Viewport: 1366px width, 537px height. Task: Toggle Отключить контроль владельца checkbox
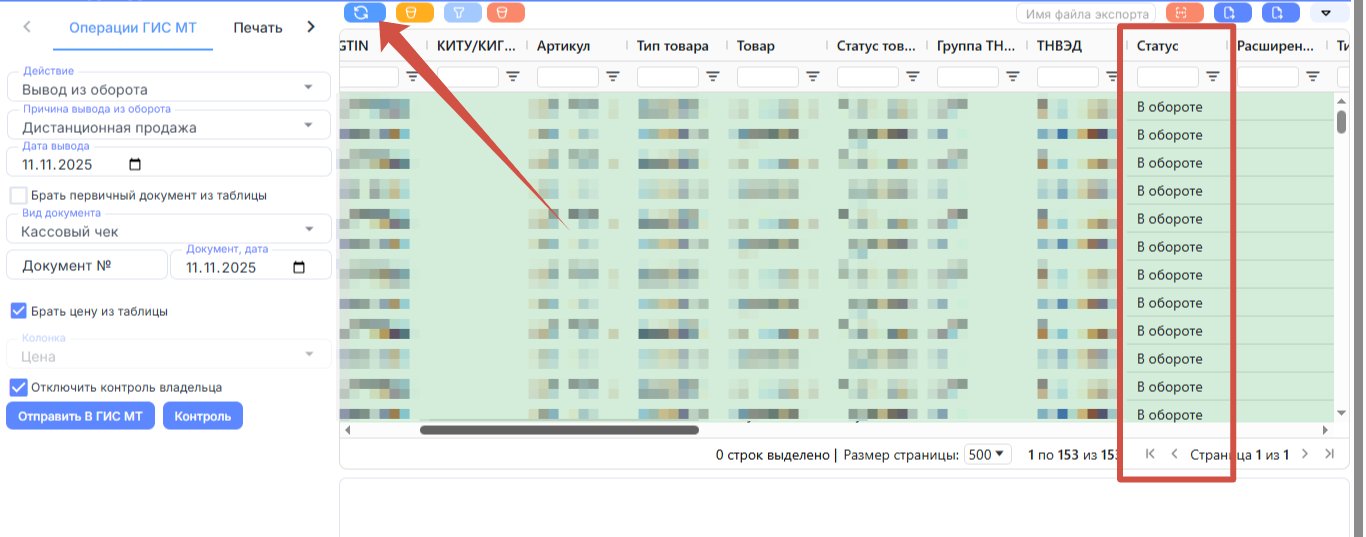18,387
